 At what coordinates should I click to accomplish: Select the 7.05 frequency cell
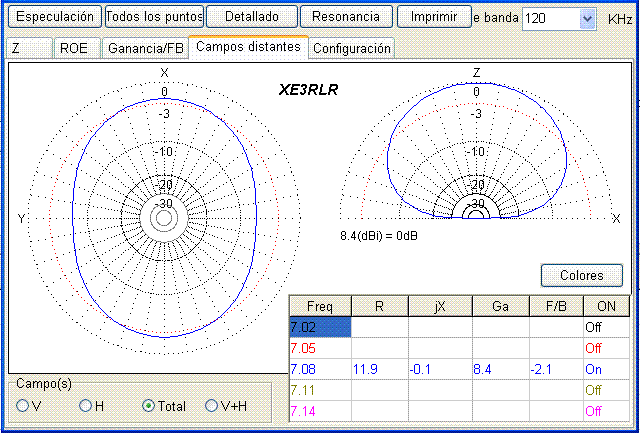(320, 349)
